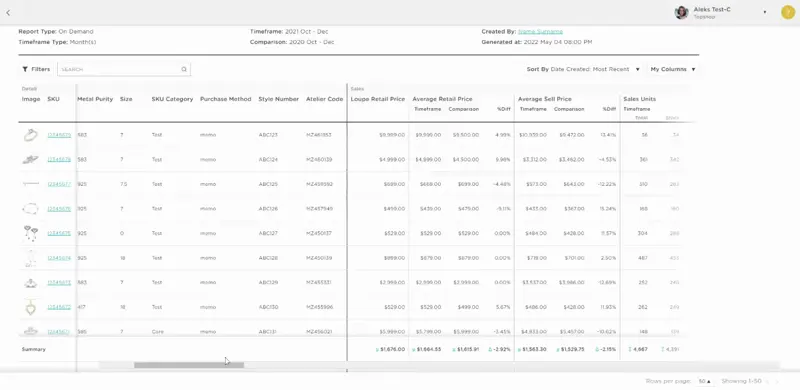
Task: Click the Summary row label
Action: click(x=34, y=349)
